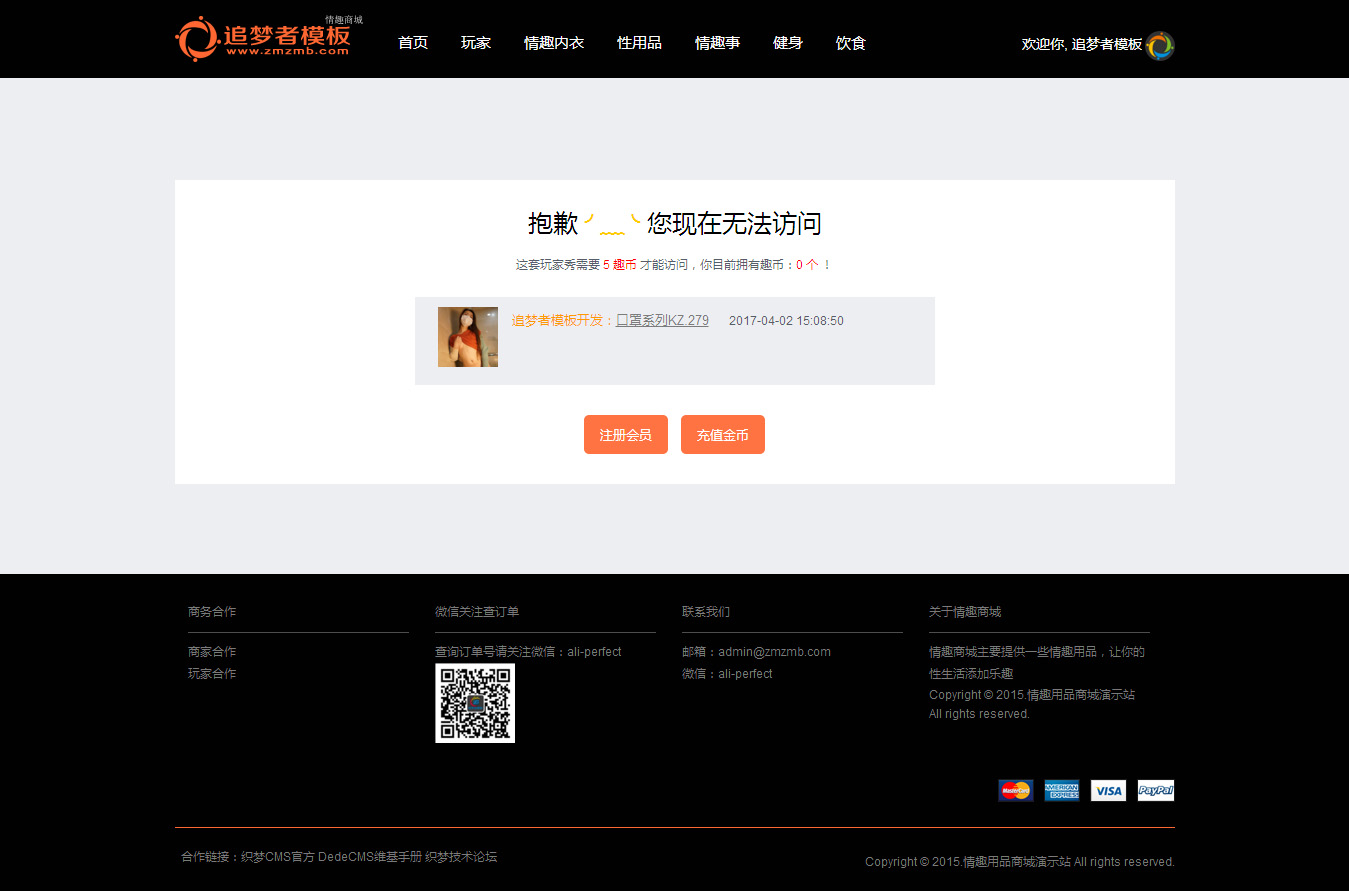1349x891 pixels.
Task: Select the 健身 navigation item
Action: tap(787, 43)
